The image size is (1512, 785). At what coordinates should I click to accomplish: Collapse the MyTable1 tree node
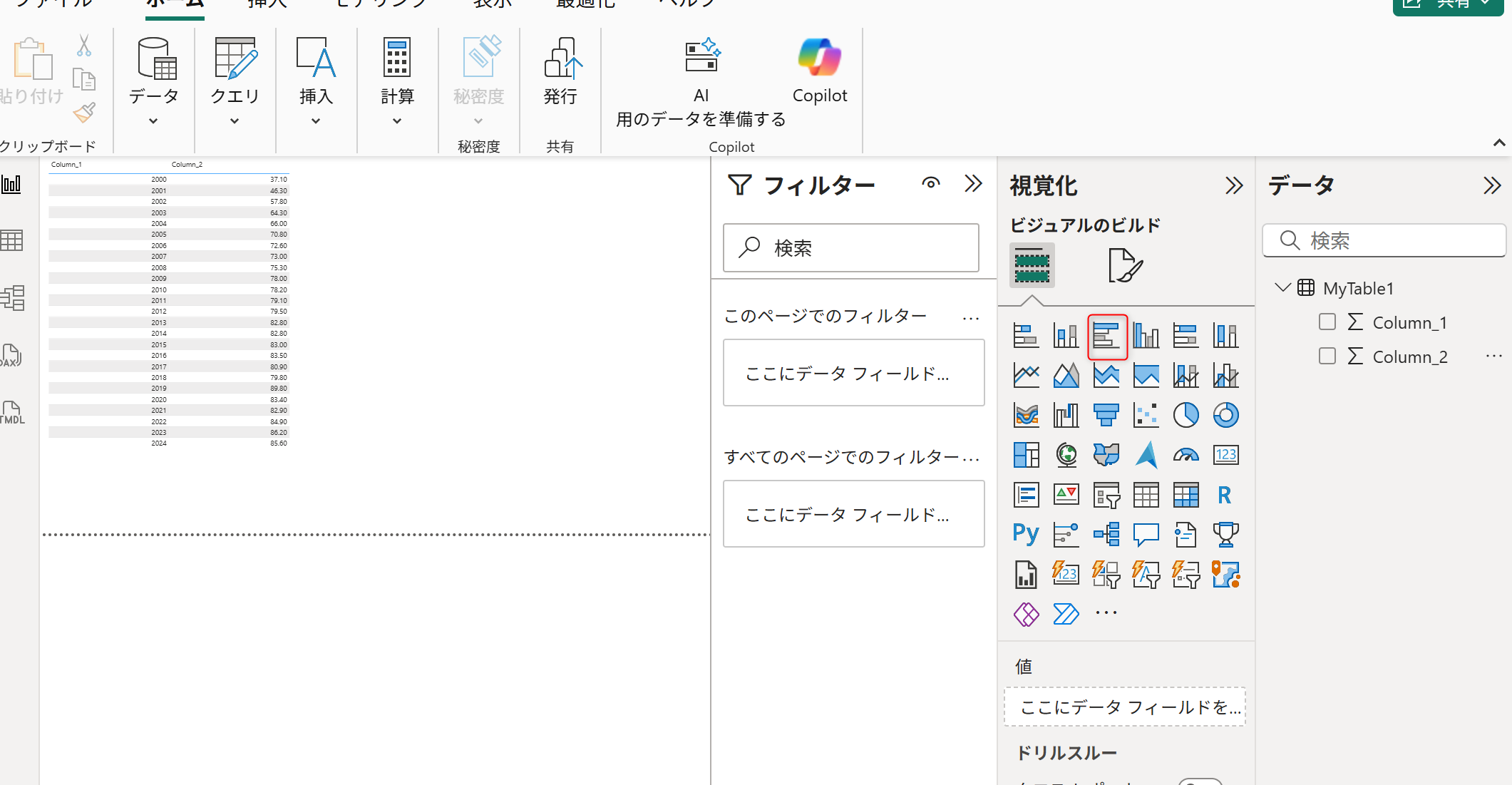[1282, 287]
